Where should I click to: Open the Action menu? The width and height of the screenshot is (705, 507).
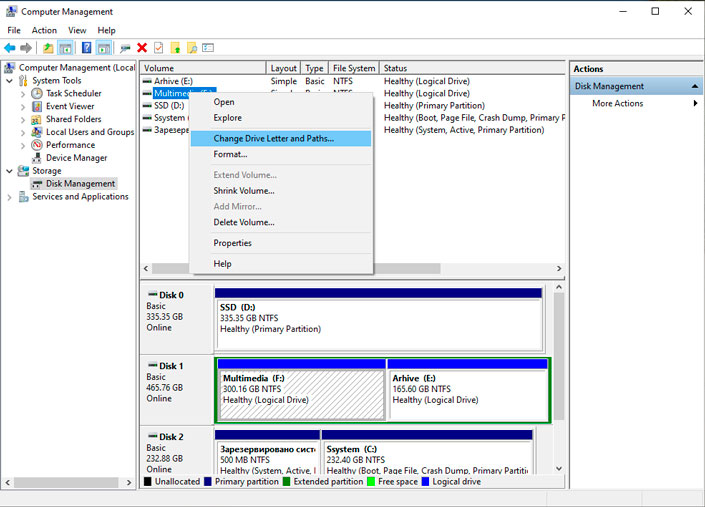pos(44,30)
